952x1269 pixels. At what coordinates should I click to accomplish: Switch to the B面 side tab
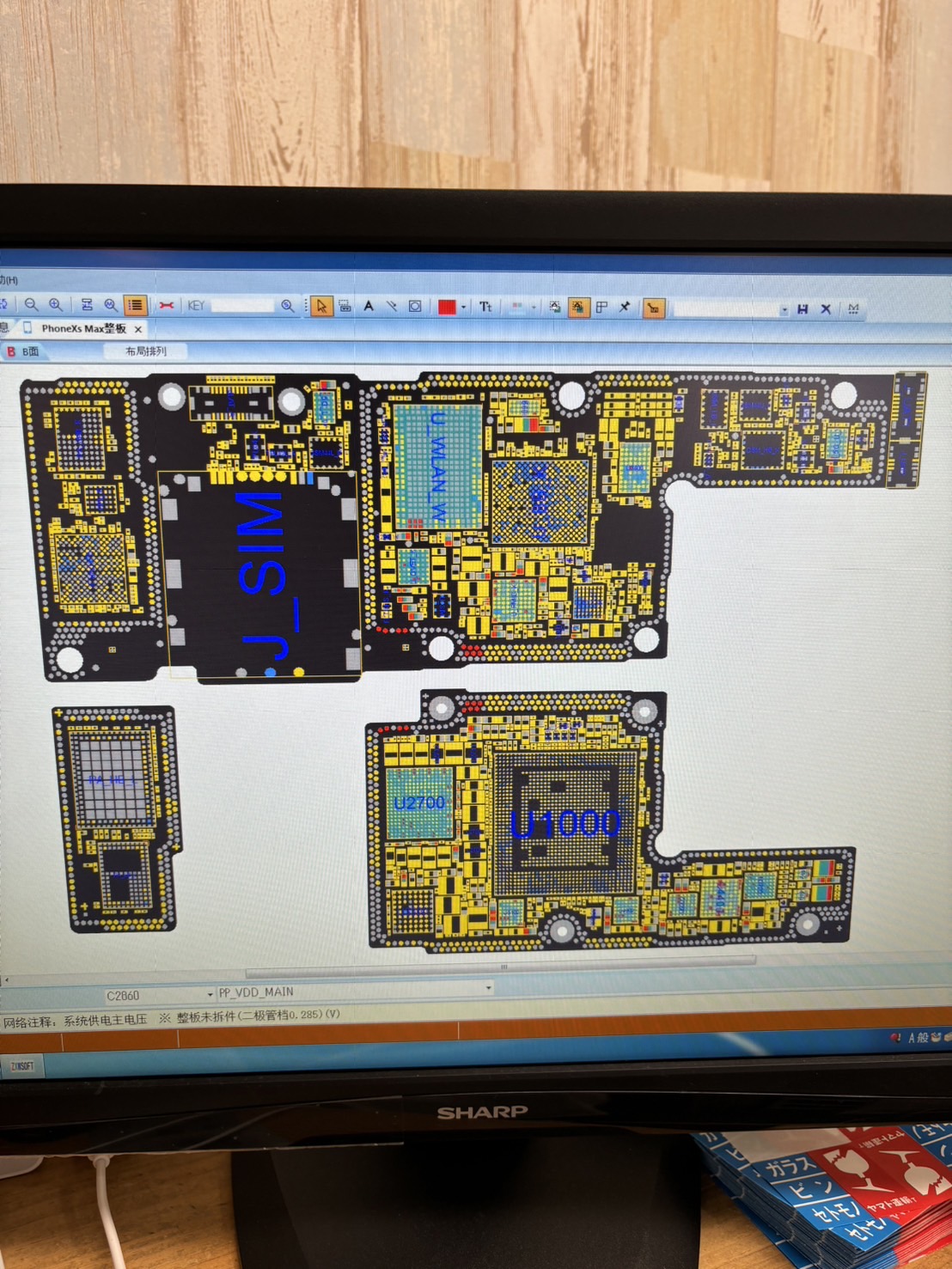(24, 351)
